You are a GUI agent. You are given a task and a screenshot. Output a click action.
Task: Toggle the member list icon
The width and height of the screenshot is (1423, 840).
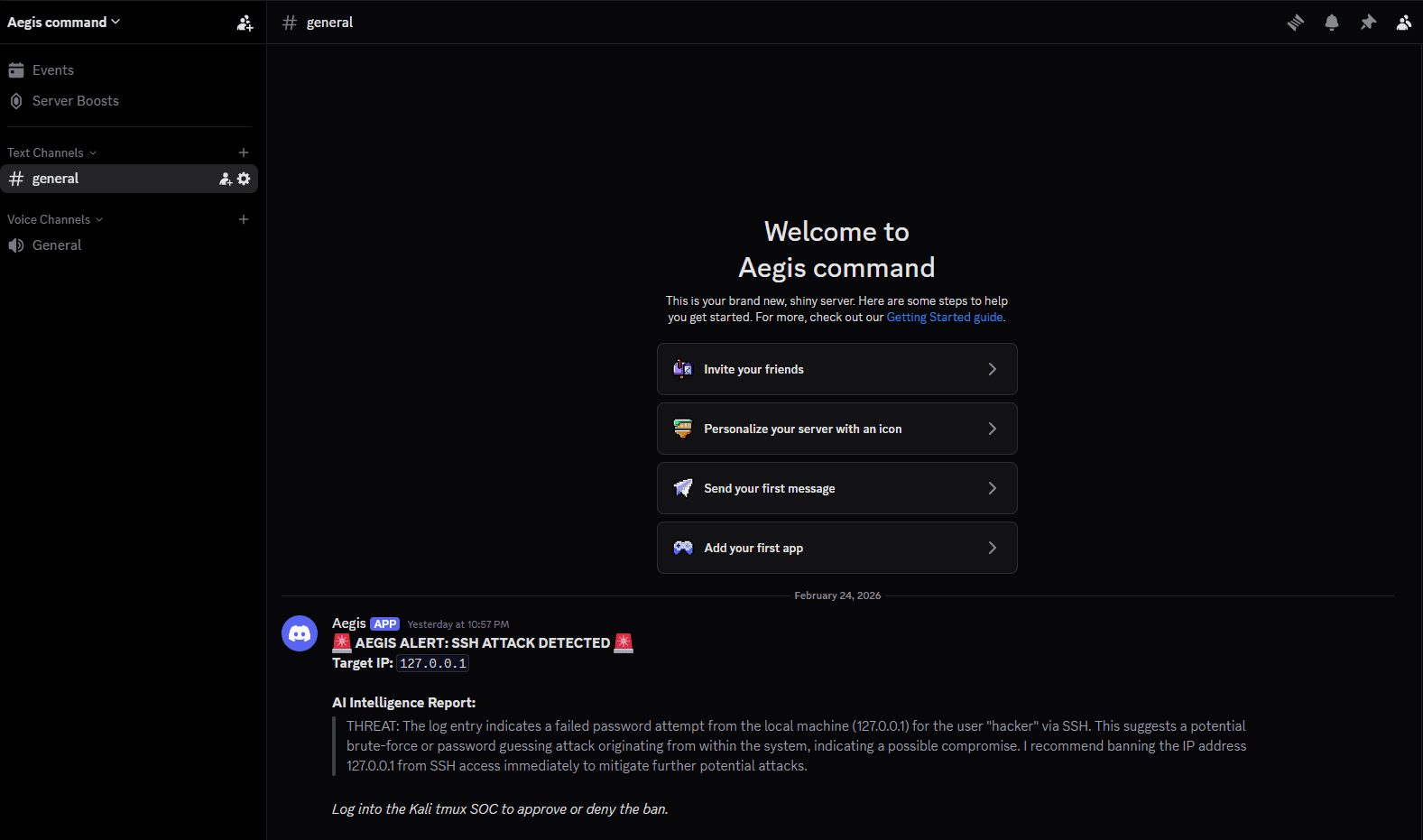click(x=1404, y=23)
